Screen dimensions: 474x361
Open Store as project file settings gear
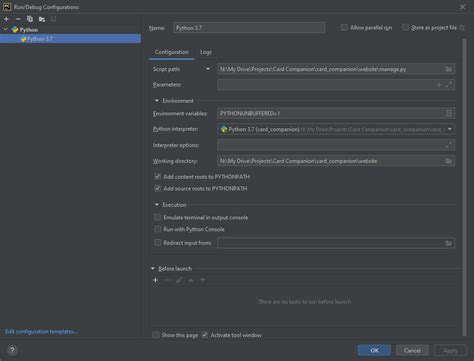[x=462, y=28]
